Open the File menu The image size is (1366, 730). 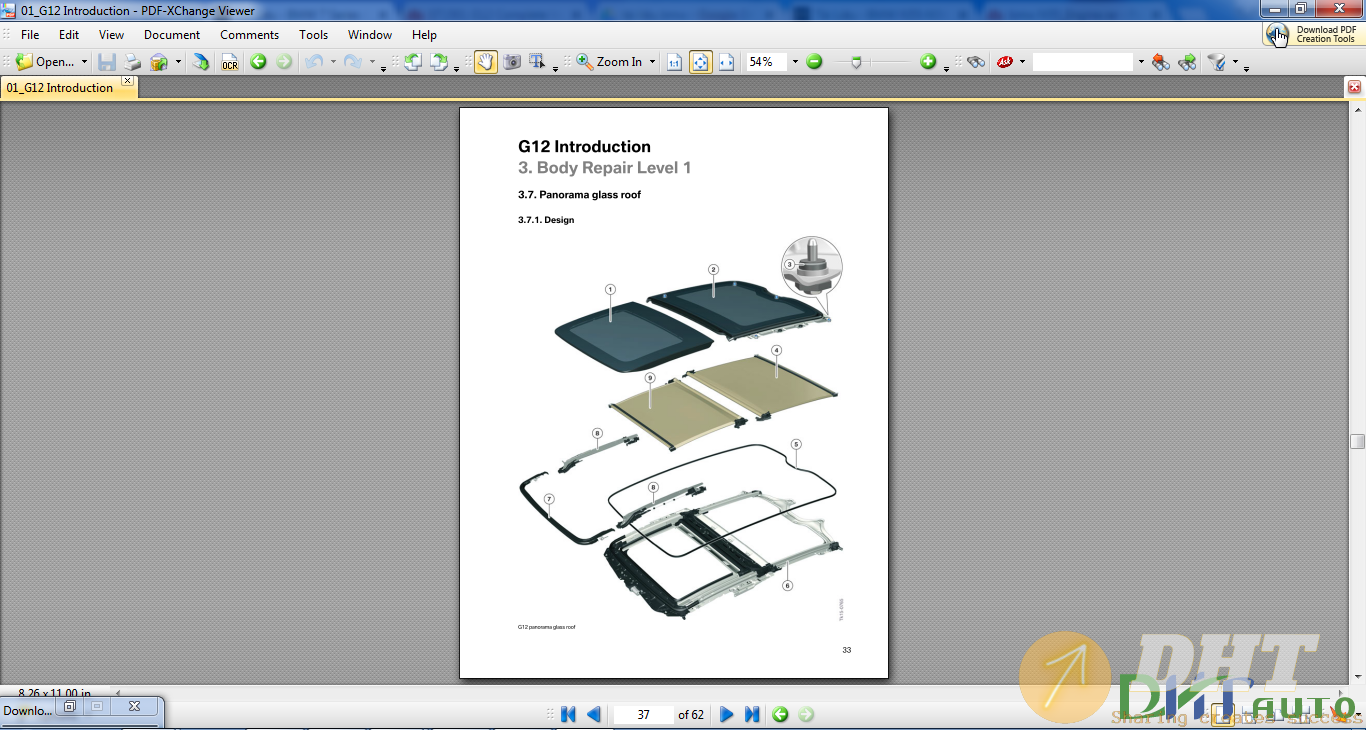[x=30, y=34]
